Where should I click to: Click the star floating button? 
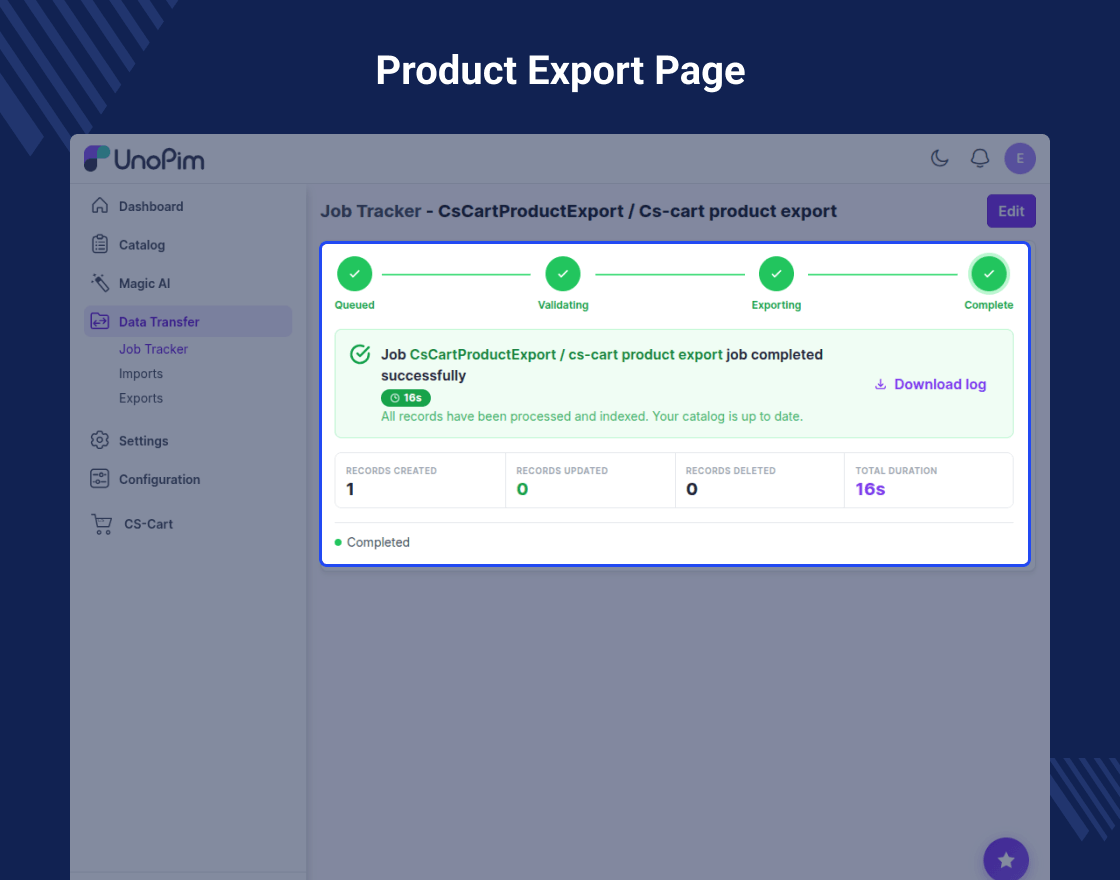pyautogui.click(x=1006, y=860)
